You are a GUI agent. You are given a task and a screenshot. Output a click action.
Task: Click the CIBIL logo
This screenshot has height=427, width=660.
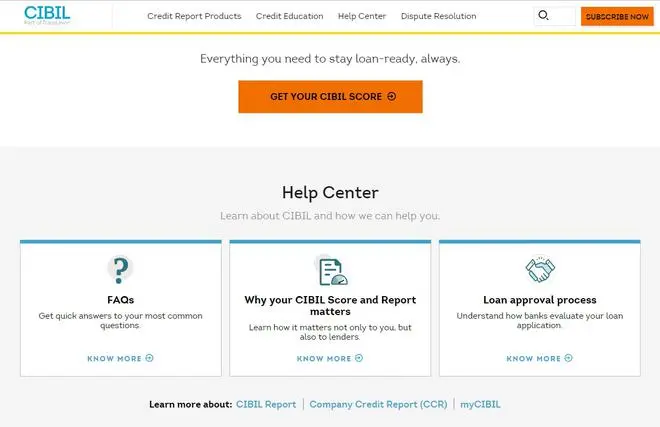click(x=47, y=15)
